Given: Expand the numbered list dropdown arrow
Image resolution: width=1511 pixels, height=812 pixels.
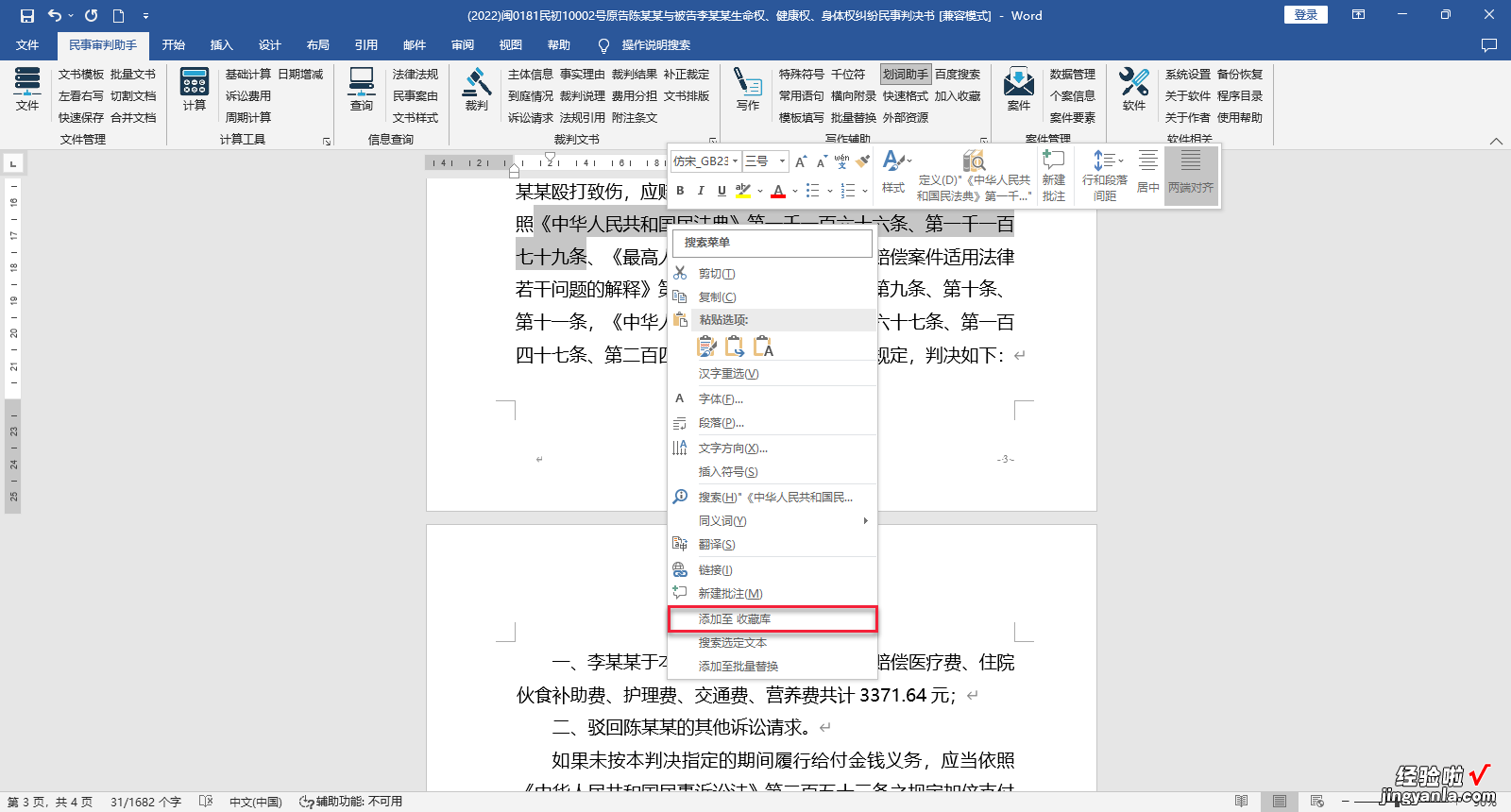Looking at the screenshot, I should [x=865, y=191].
